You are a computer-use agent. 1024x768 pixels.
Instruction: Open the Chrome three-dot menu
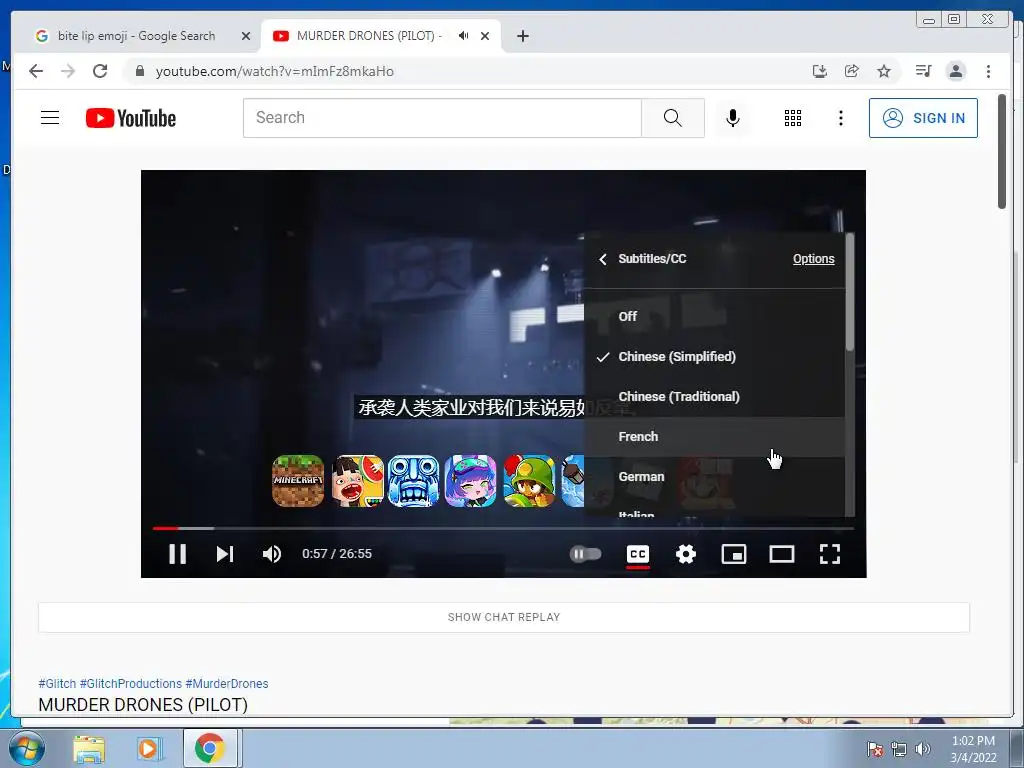(x=988, y=71)
